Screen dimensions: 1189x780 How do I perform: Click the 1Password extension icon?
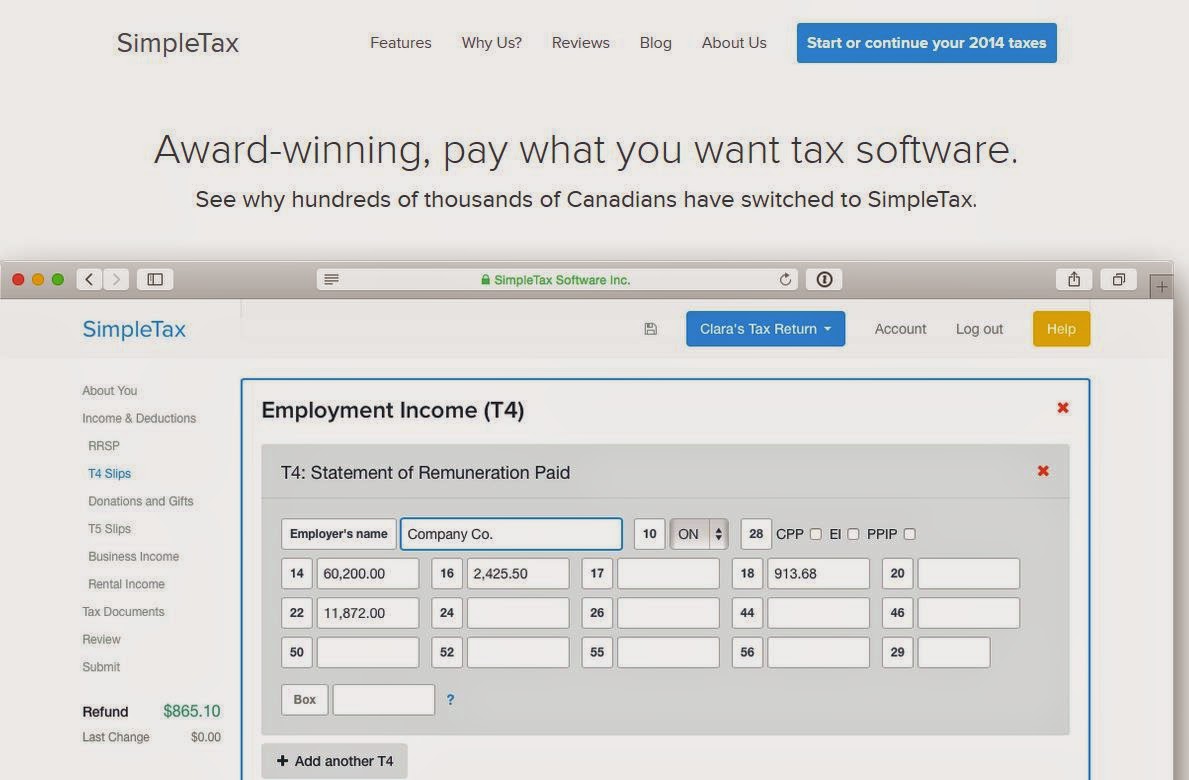coord(824,280)
